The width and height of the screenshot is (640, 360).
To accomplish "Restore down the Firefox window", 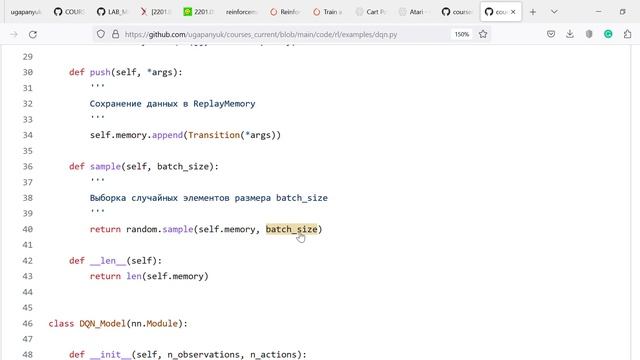I will click(x=622, y=12).
